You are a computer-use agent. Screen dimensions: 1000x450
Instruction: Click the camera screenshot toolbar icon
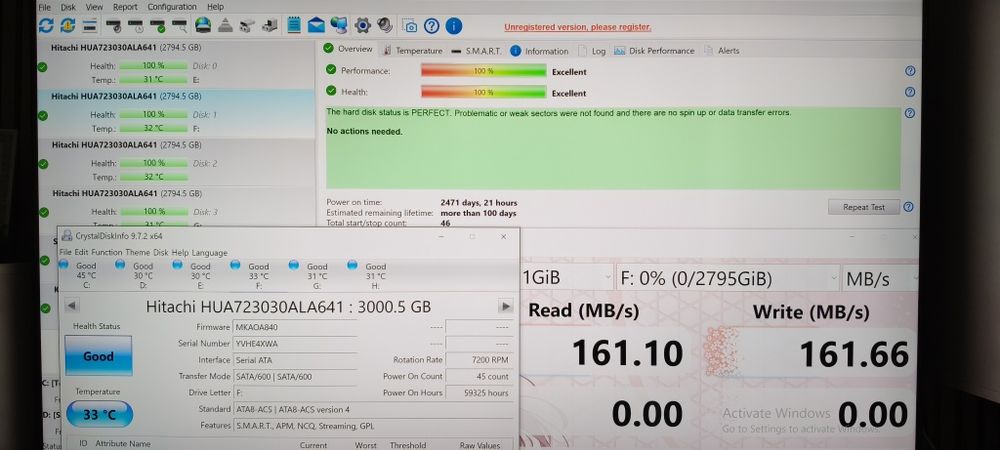[x=411, y=26]
